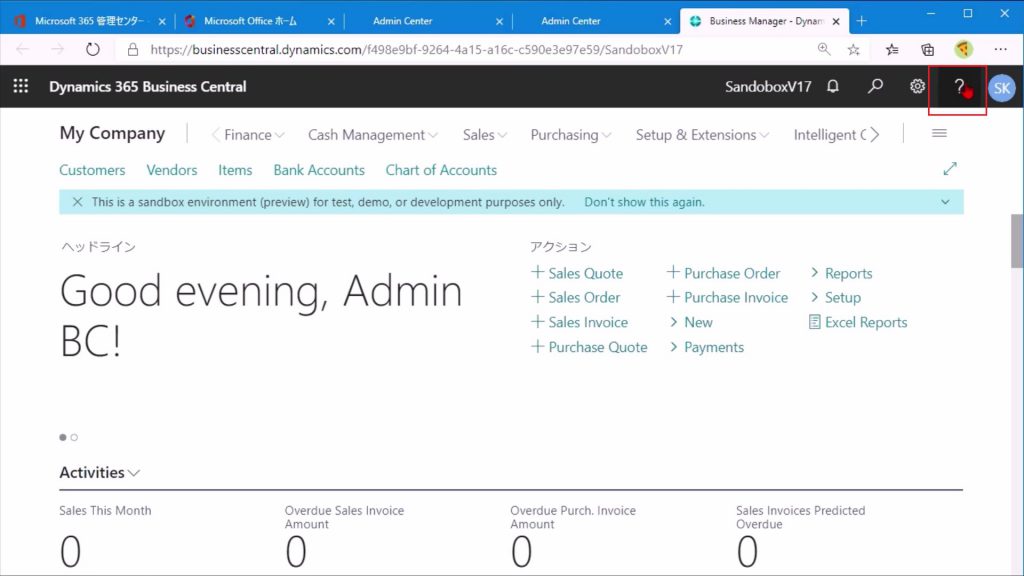Go back in browser history

pyautogui.click(x=23, y=50)
